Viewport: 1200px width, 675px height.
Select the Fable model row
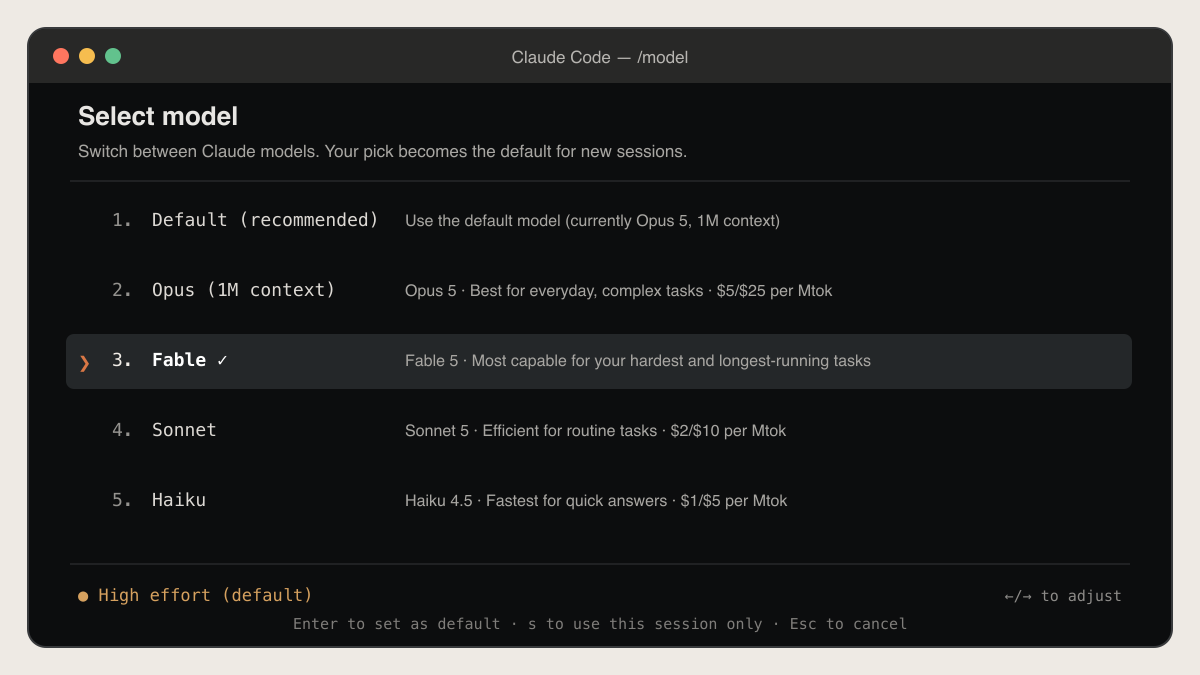pyautogui.click(x=599, y=361)
